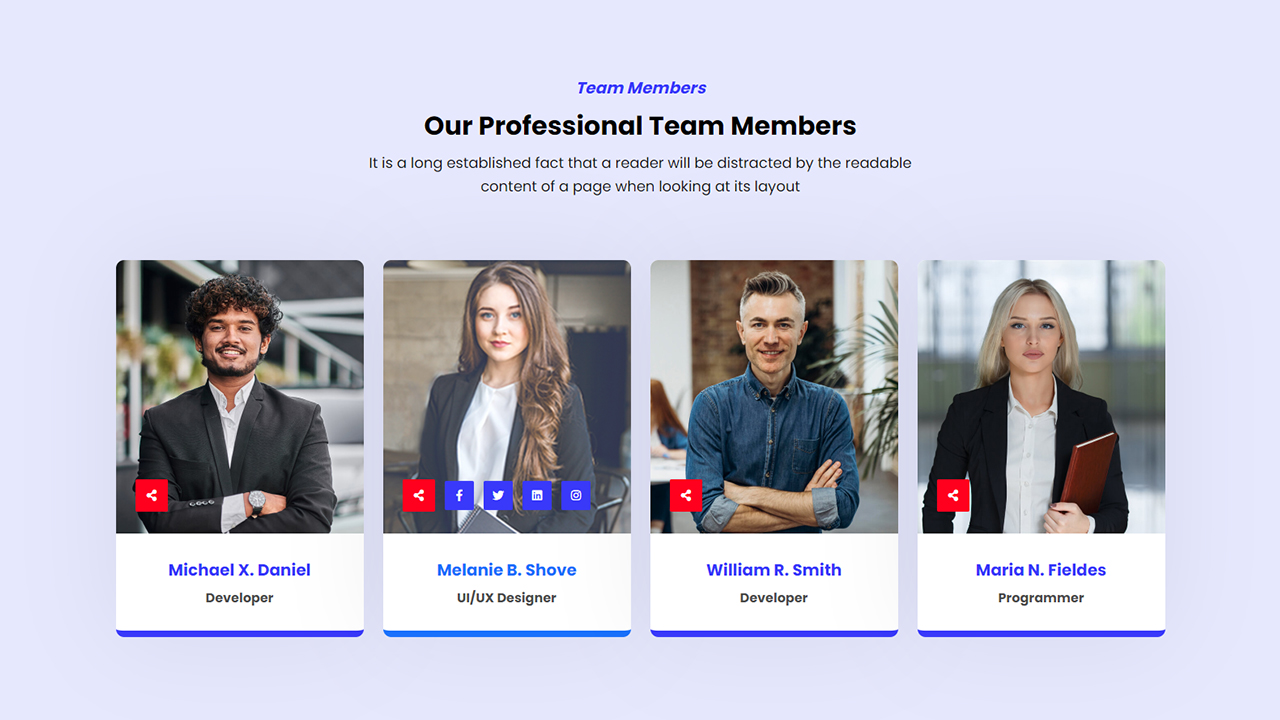Click share icon on Michael X. Daniel's card

(152, 495)
